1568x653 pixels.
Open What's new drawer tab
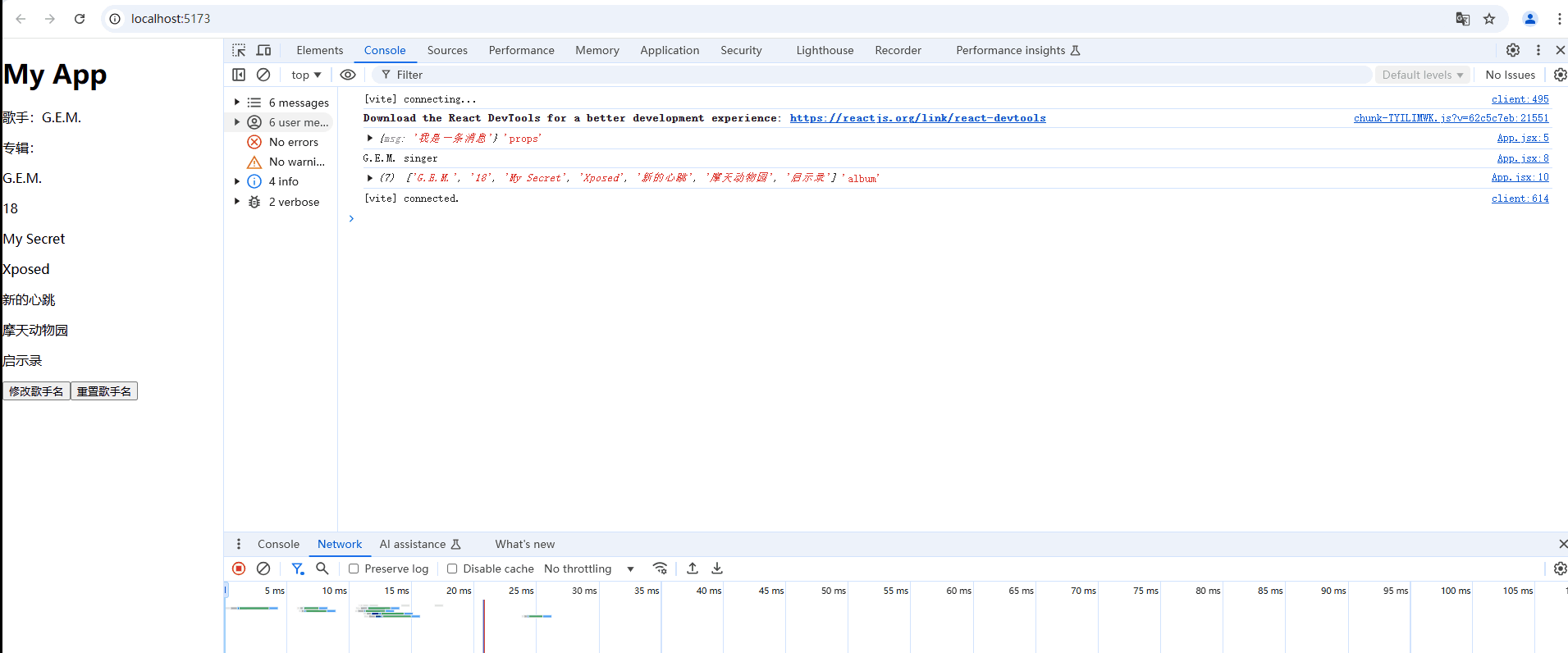[x=525, y=544]
